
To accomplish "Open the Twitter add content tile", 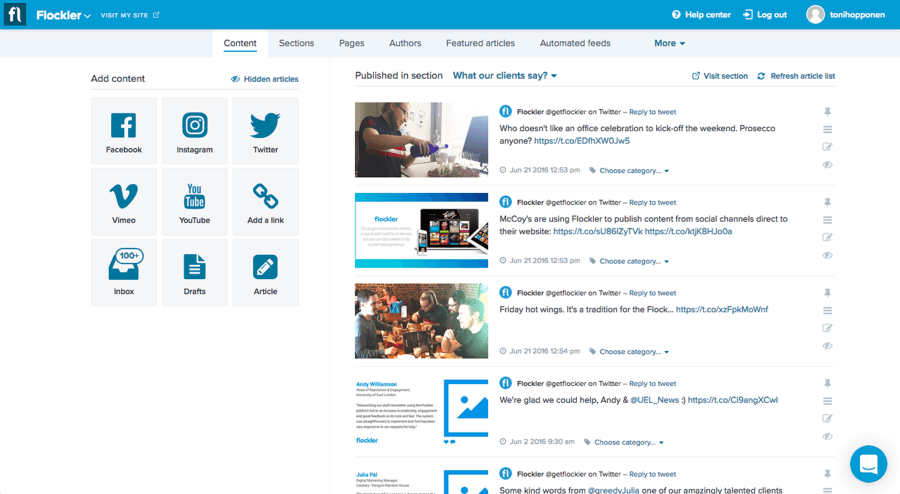I will [x=265, y=131].
